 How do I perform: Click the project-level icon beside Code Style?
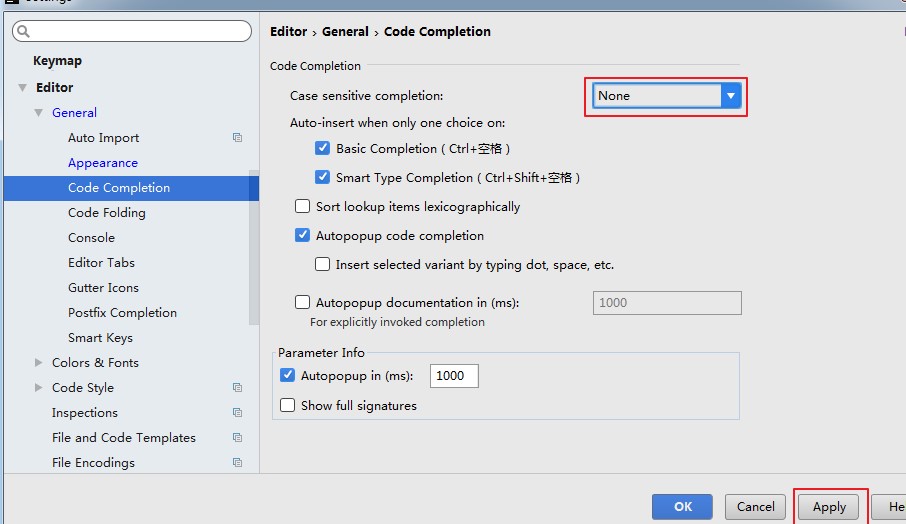click(237, 388)
